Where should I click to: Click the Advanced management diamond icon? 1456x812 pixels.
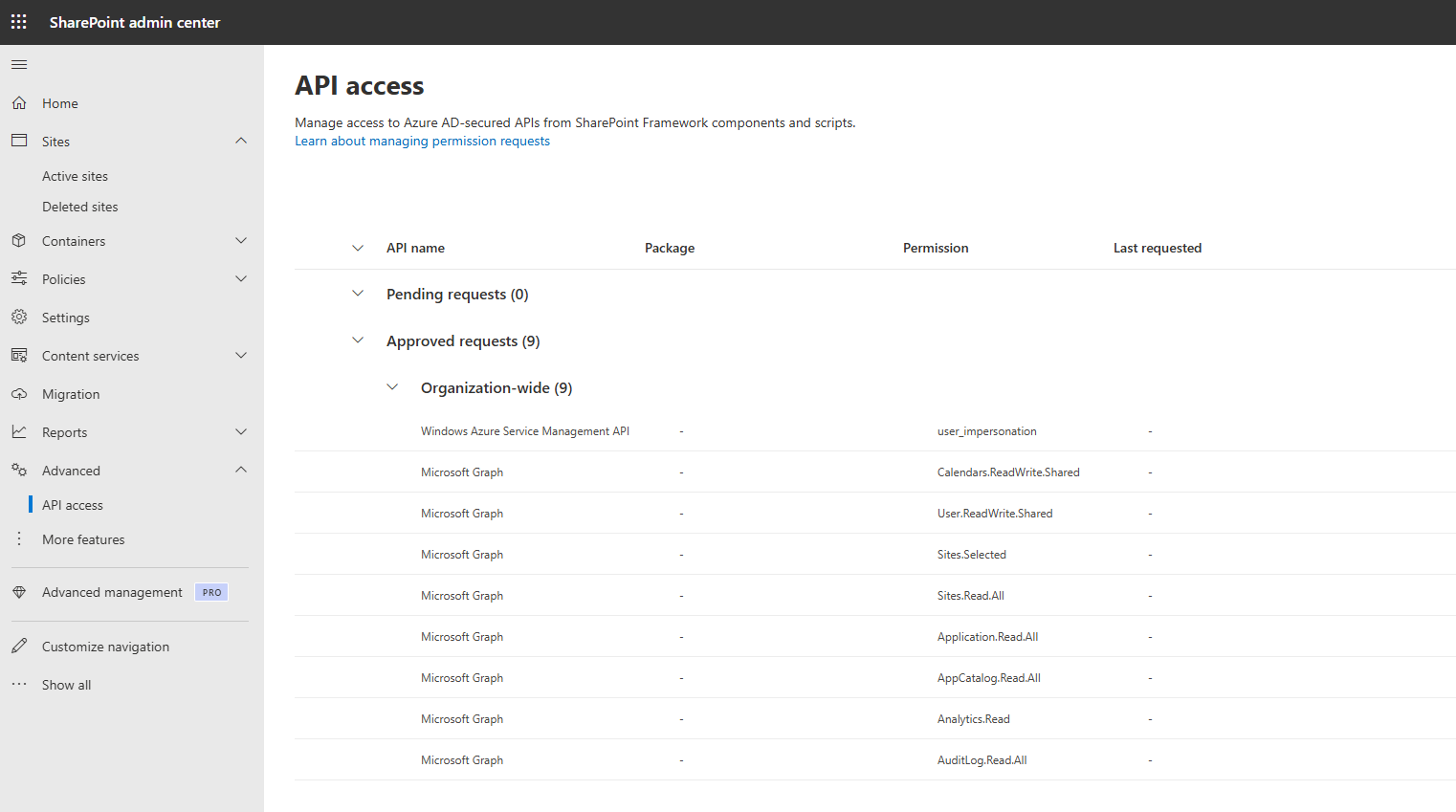(x=19, y=592)
